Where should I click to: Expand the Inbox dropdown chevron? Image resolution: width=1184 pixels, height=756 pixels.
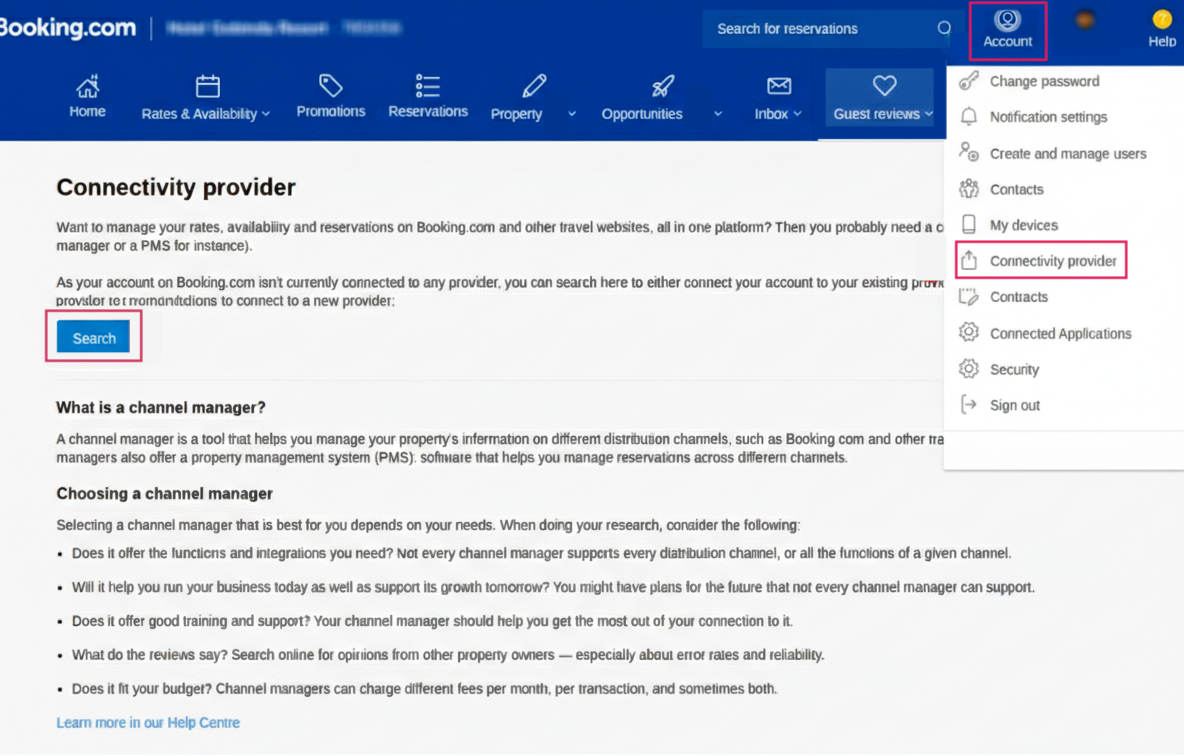[x=797, y=114]
